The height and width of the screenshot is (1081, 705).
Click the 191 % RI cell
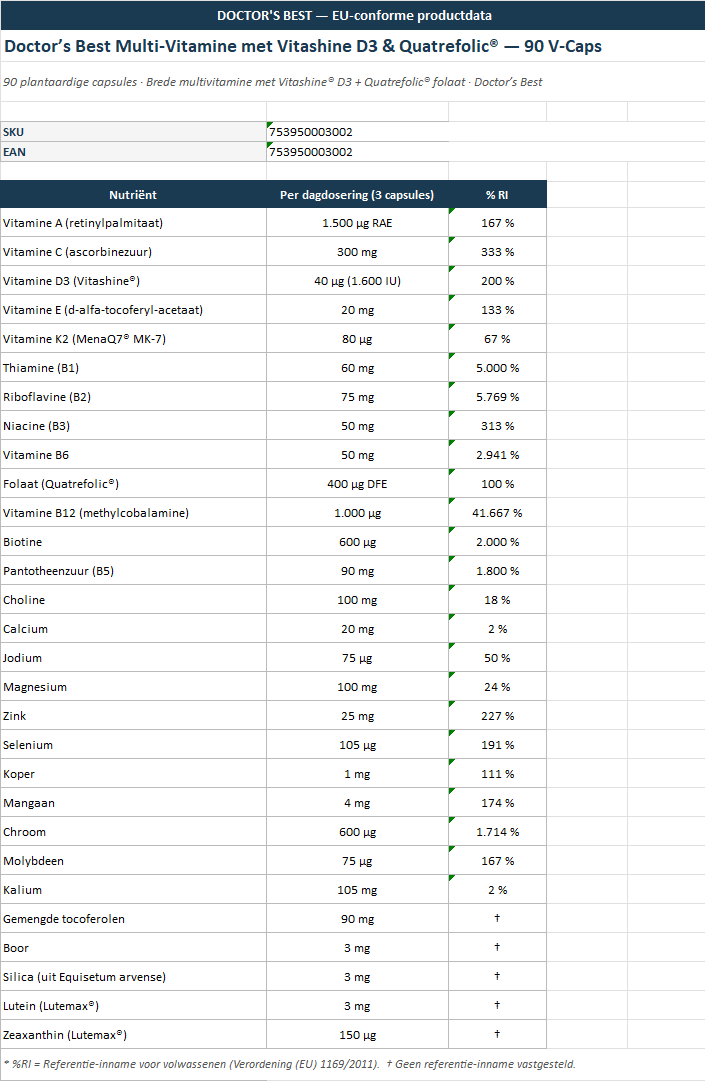point(498,744)
